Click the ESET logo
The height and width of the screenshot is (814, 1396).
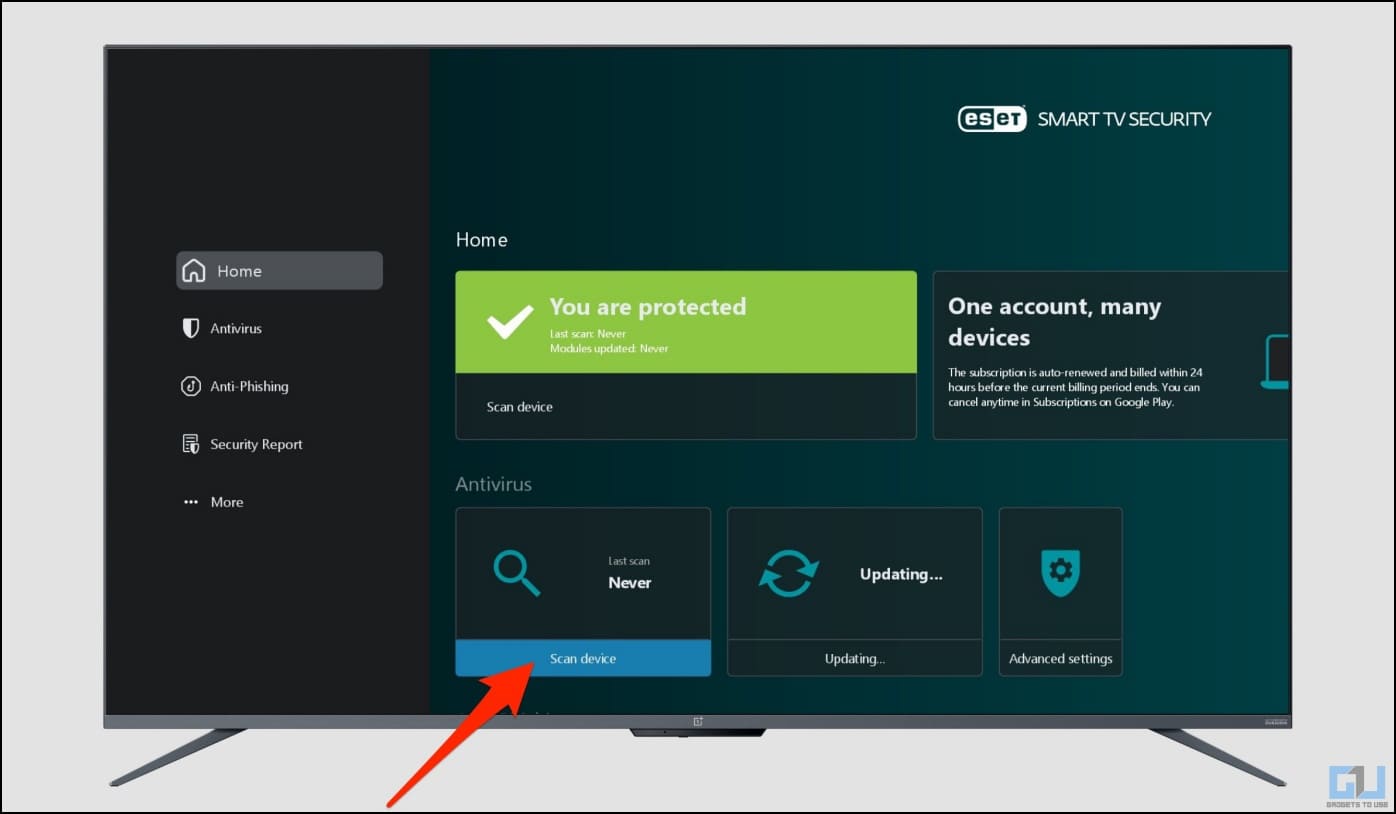992,119
